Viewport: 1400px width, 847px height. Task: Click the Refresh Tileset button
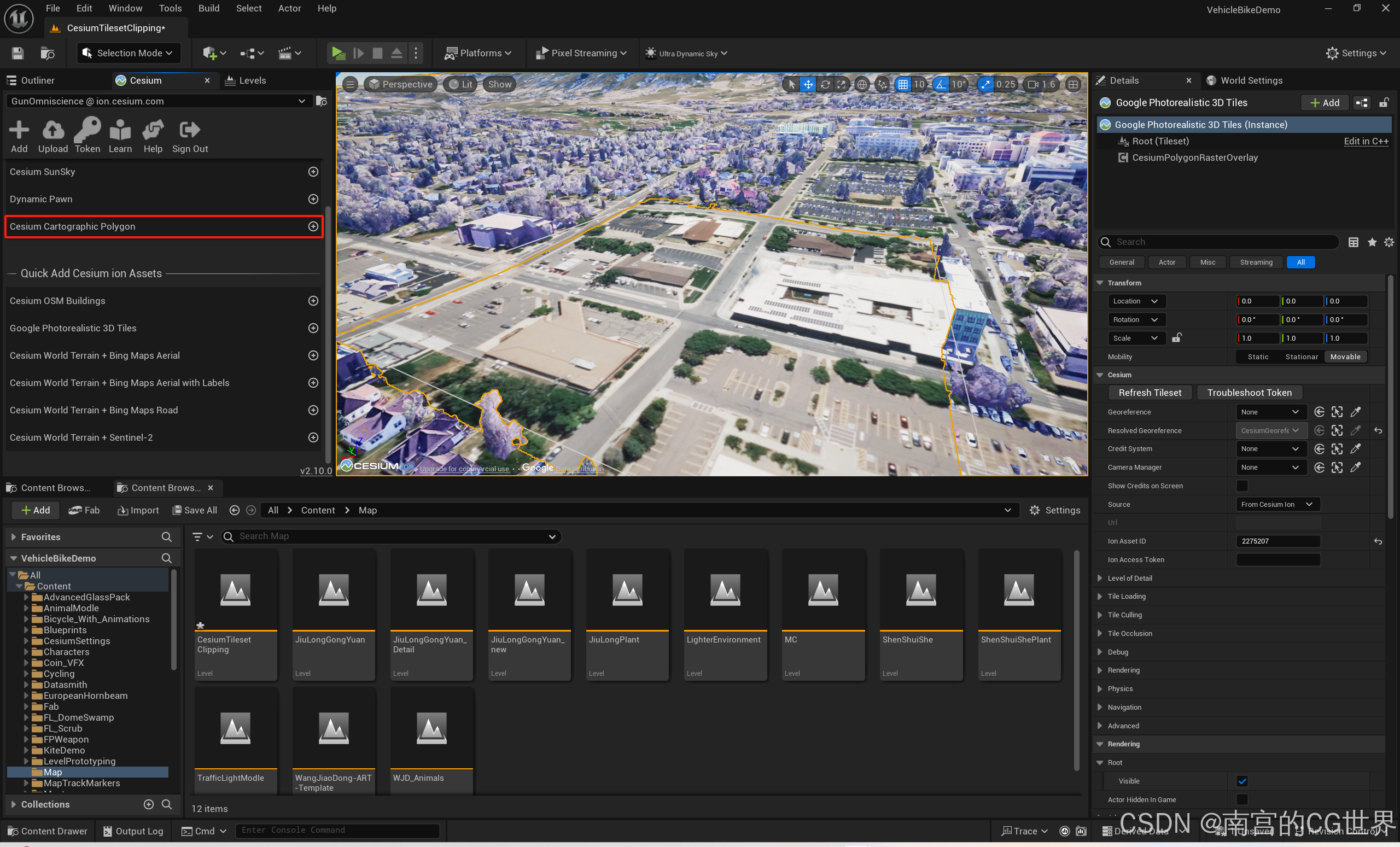[1150, 392]
